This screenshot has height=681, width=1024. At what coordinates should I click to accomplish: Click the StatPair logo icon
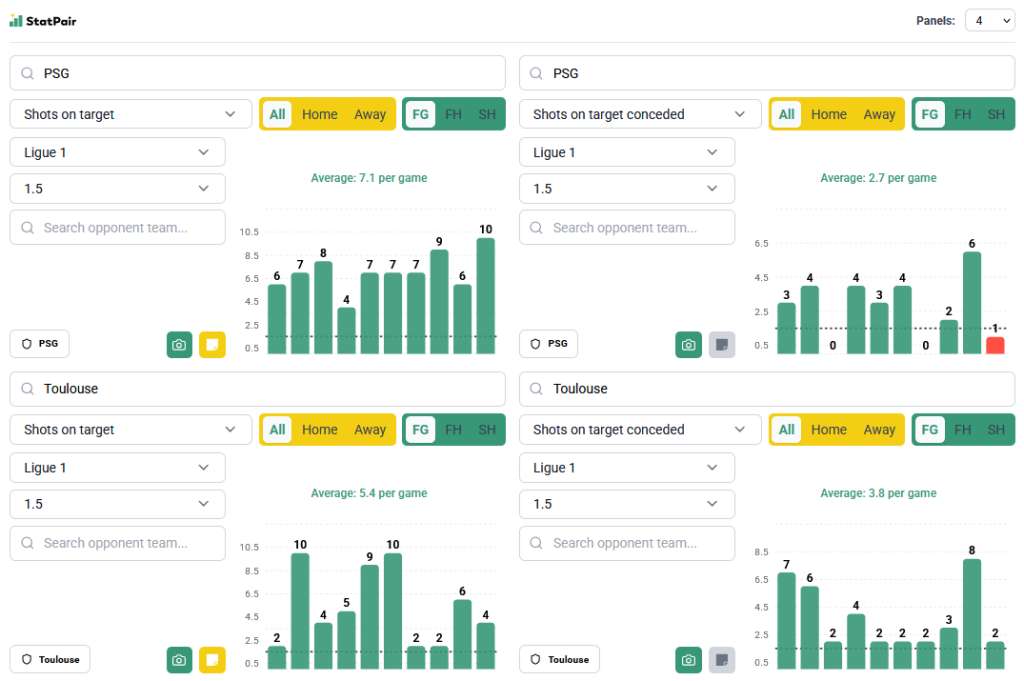(16, 20)
